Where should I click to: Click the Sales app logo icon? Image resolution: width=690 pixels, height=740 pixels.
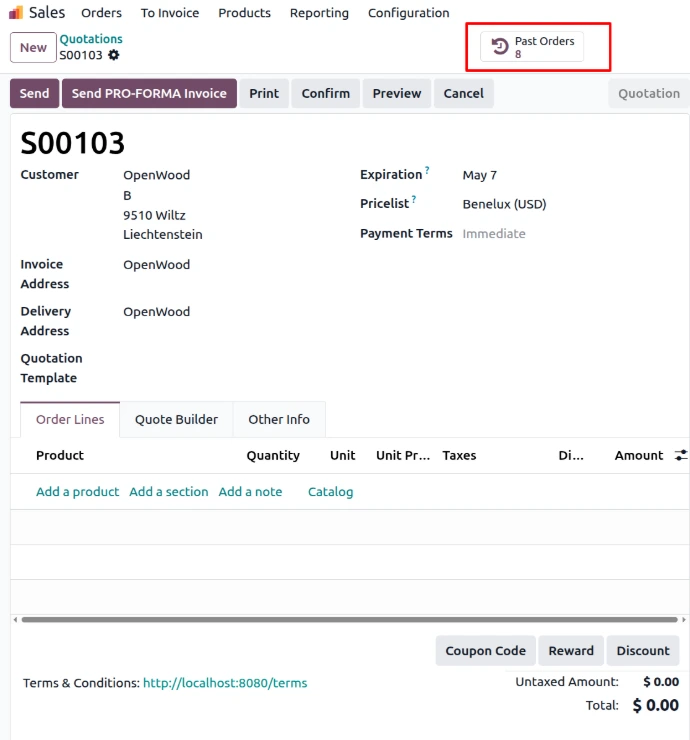[x=16, y=13]
